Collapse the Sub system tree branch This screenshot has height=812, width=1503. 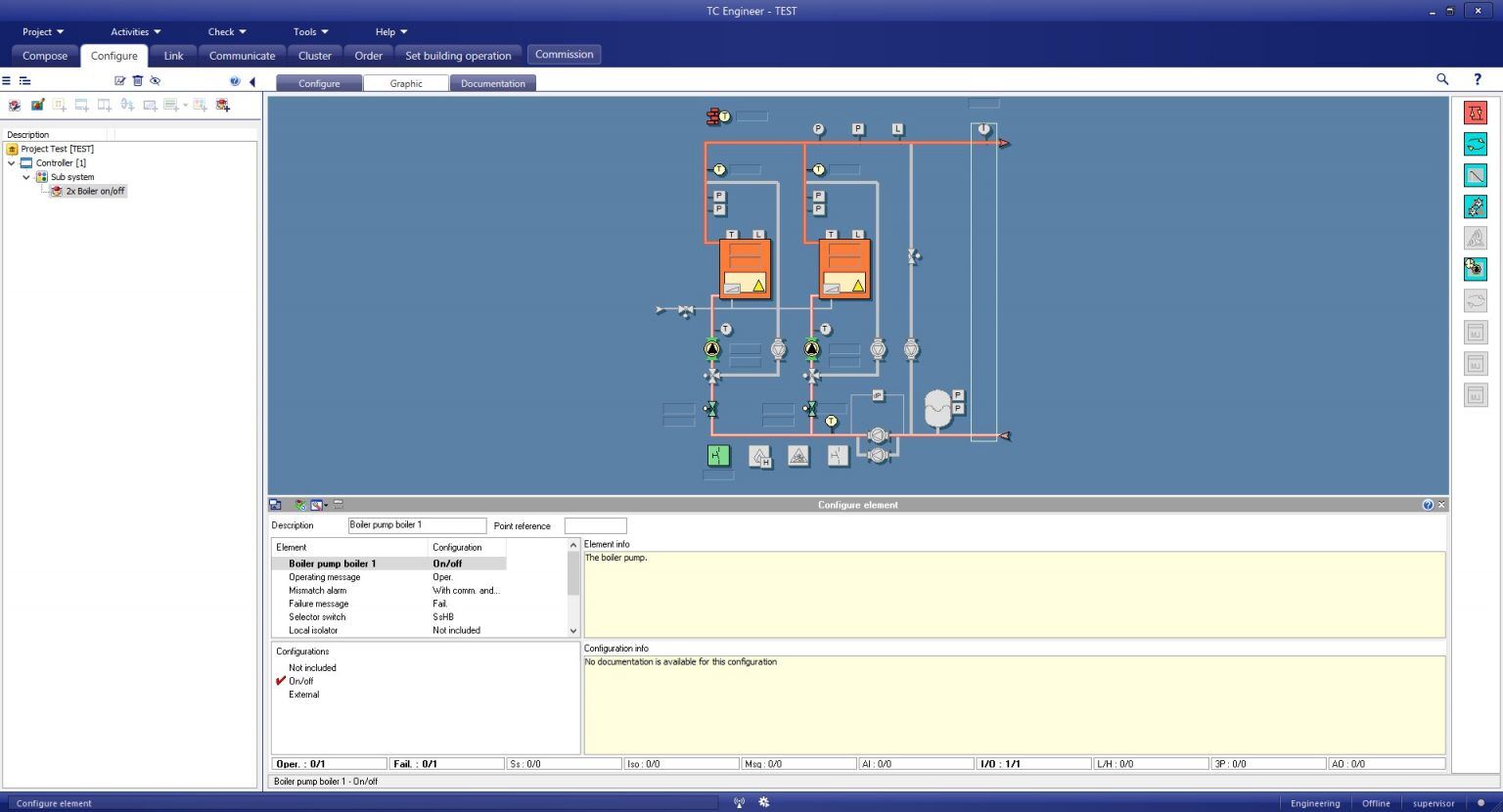26,177
